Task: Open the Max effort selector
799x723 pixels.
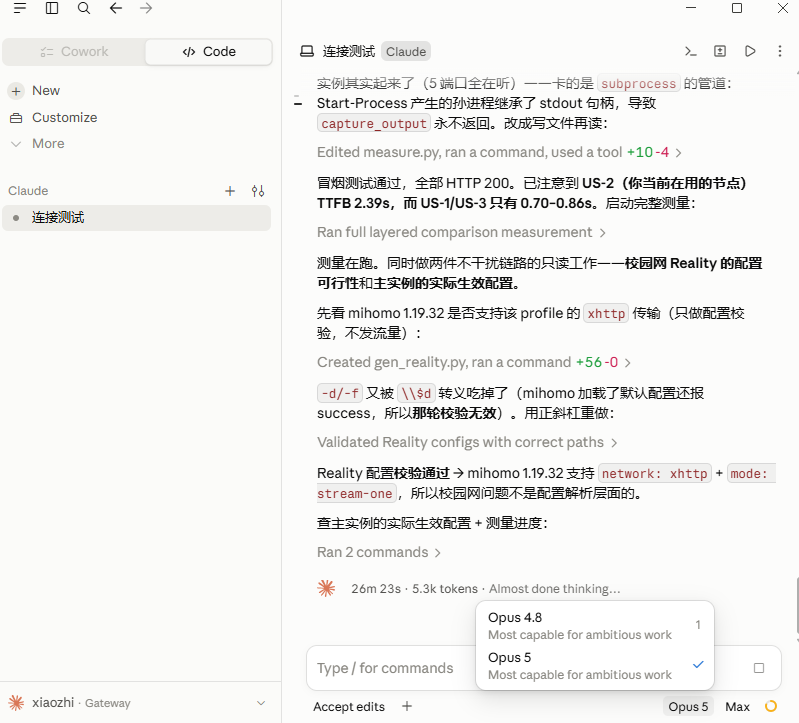Action: (737, 707)
